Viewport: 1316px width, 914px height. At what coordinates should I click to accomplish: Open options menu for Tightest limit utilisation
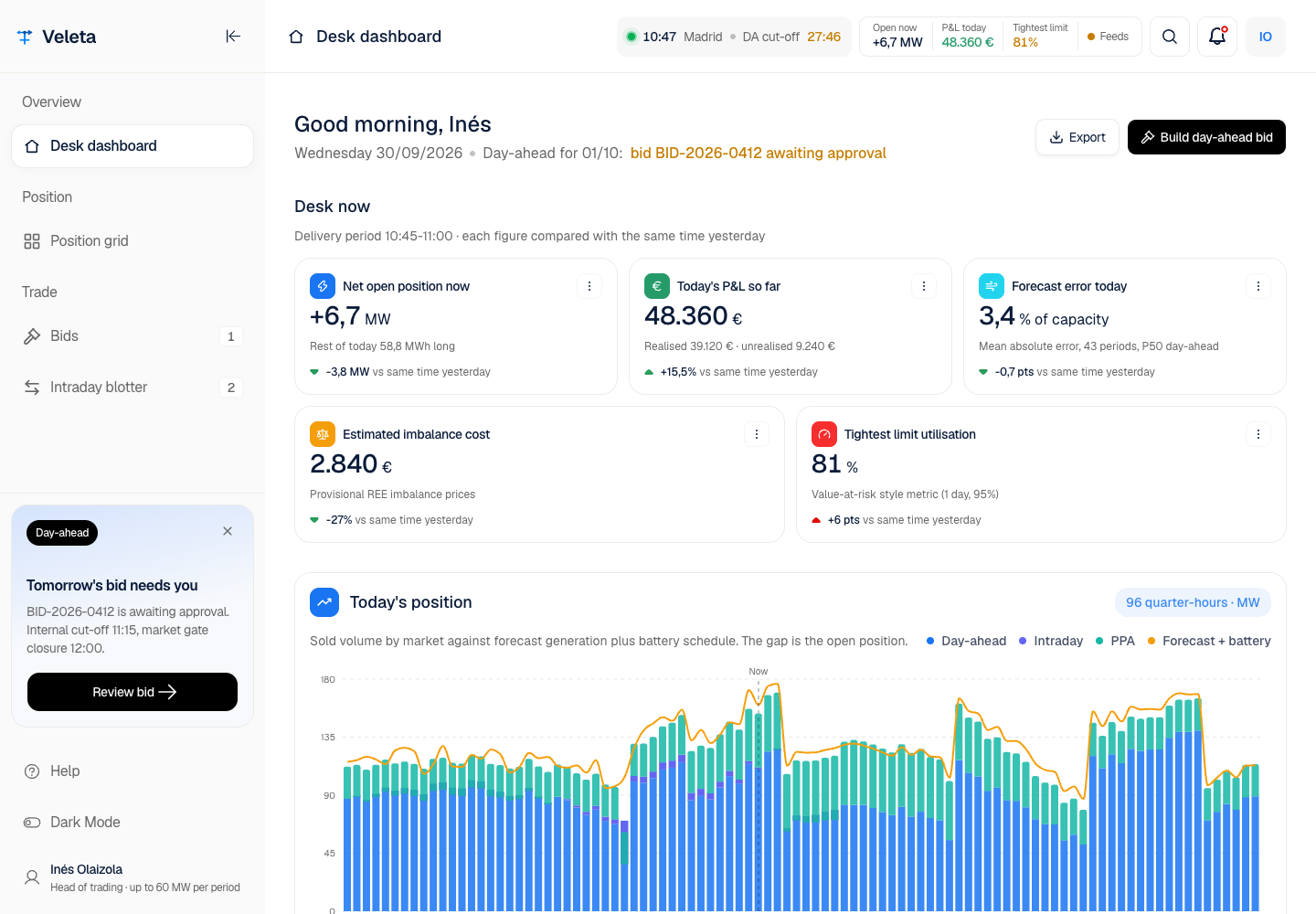(1258, 434)
